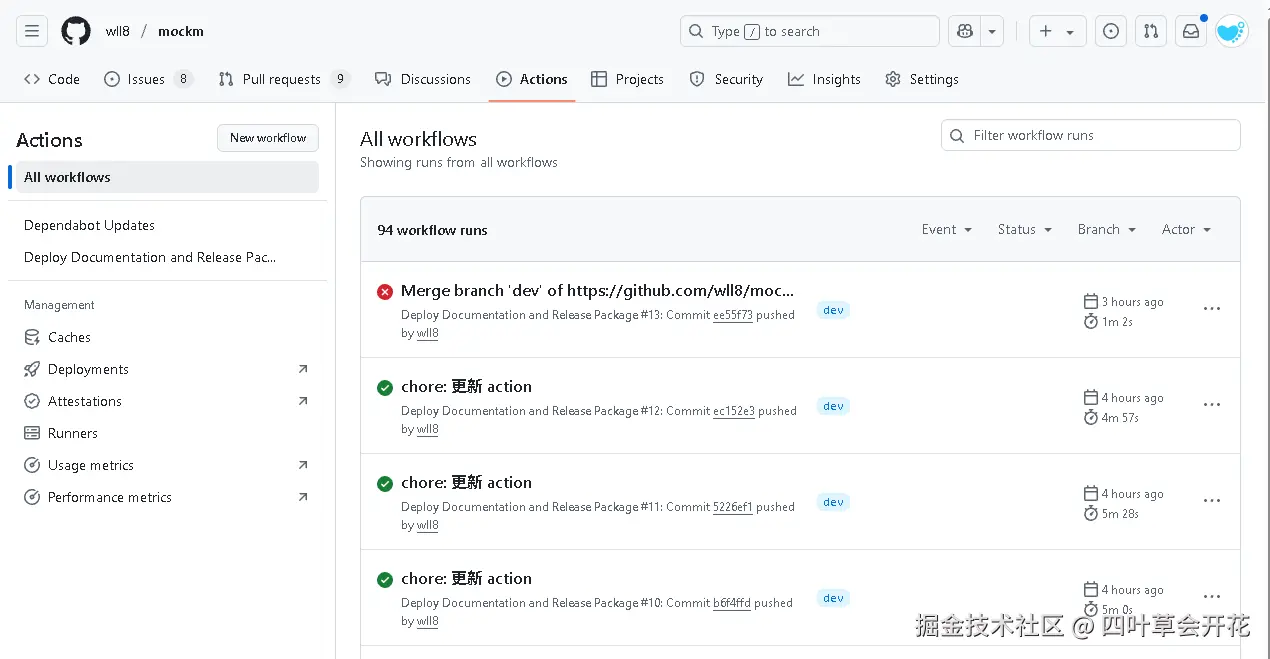
Task: Open options menu for the failed workflow run
Action: point(1212,309)
